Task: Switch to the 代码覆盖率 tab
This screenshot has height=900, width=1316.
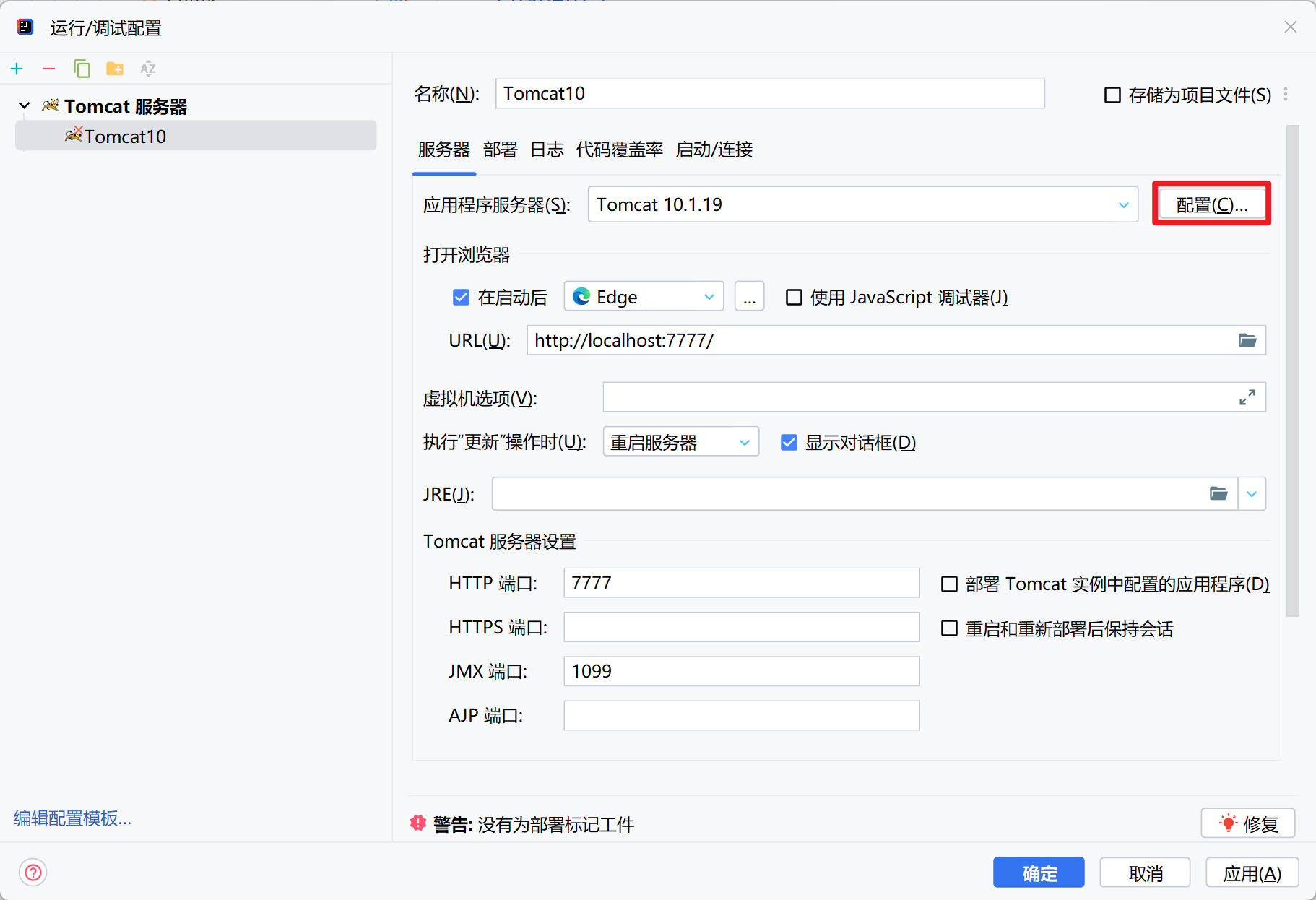Action: click(619, 150)
